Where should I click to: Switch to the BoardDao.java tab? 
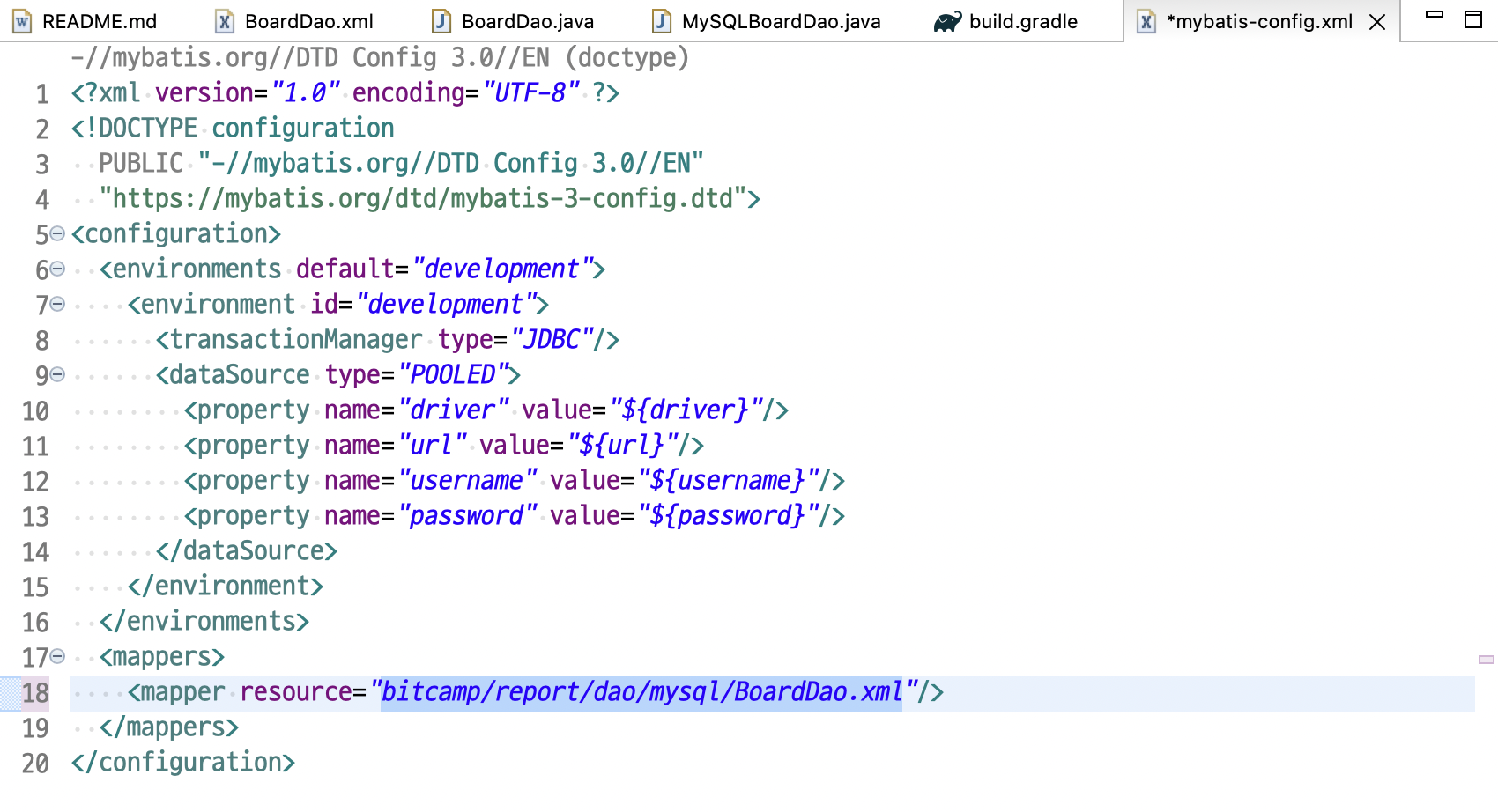click(513, 21)
